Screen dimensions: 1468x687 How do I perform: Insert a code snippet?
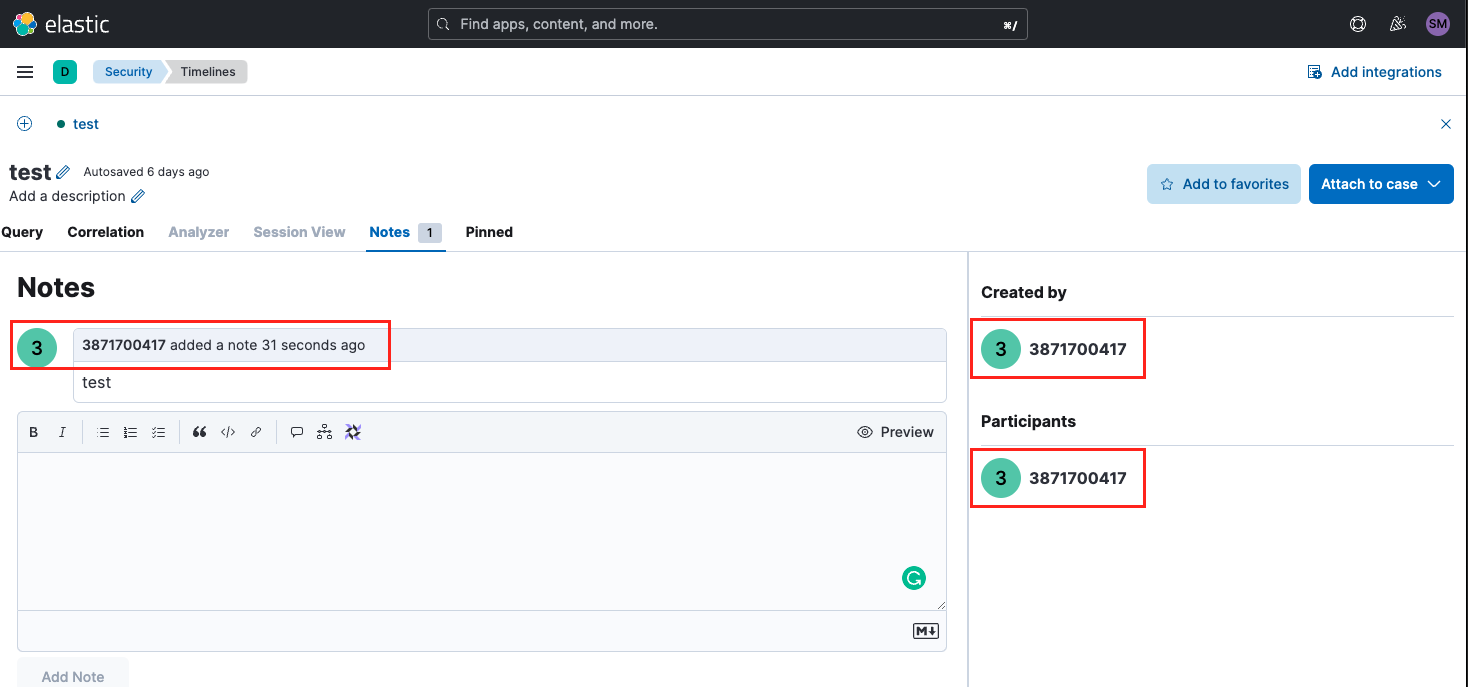pos(228,432)
